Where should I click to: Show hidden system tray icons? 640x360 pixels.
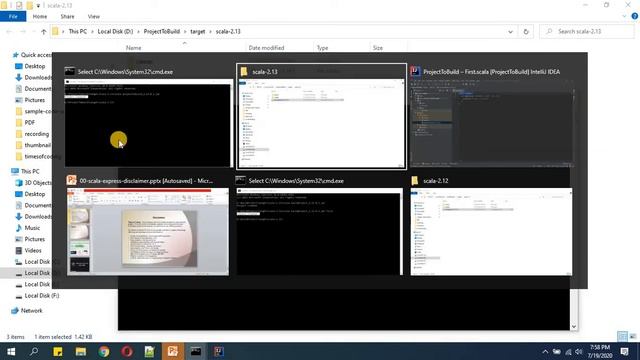[545, 351]
